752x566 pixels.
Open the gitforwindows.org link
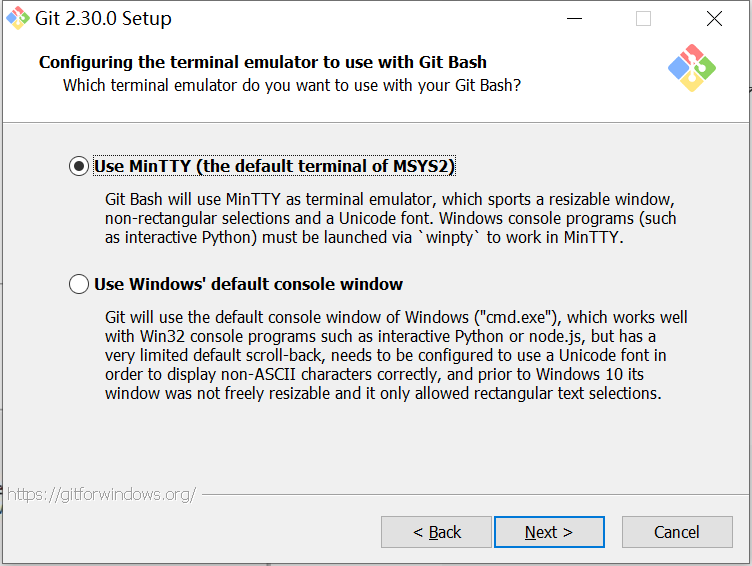pos(100,494)
